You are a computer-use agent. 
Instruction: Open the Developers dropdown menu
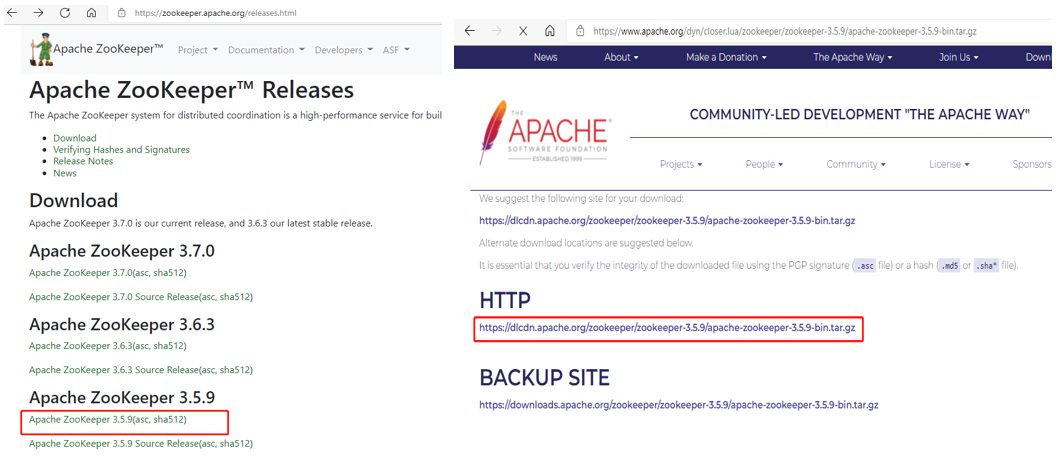343,50
